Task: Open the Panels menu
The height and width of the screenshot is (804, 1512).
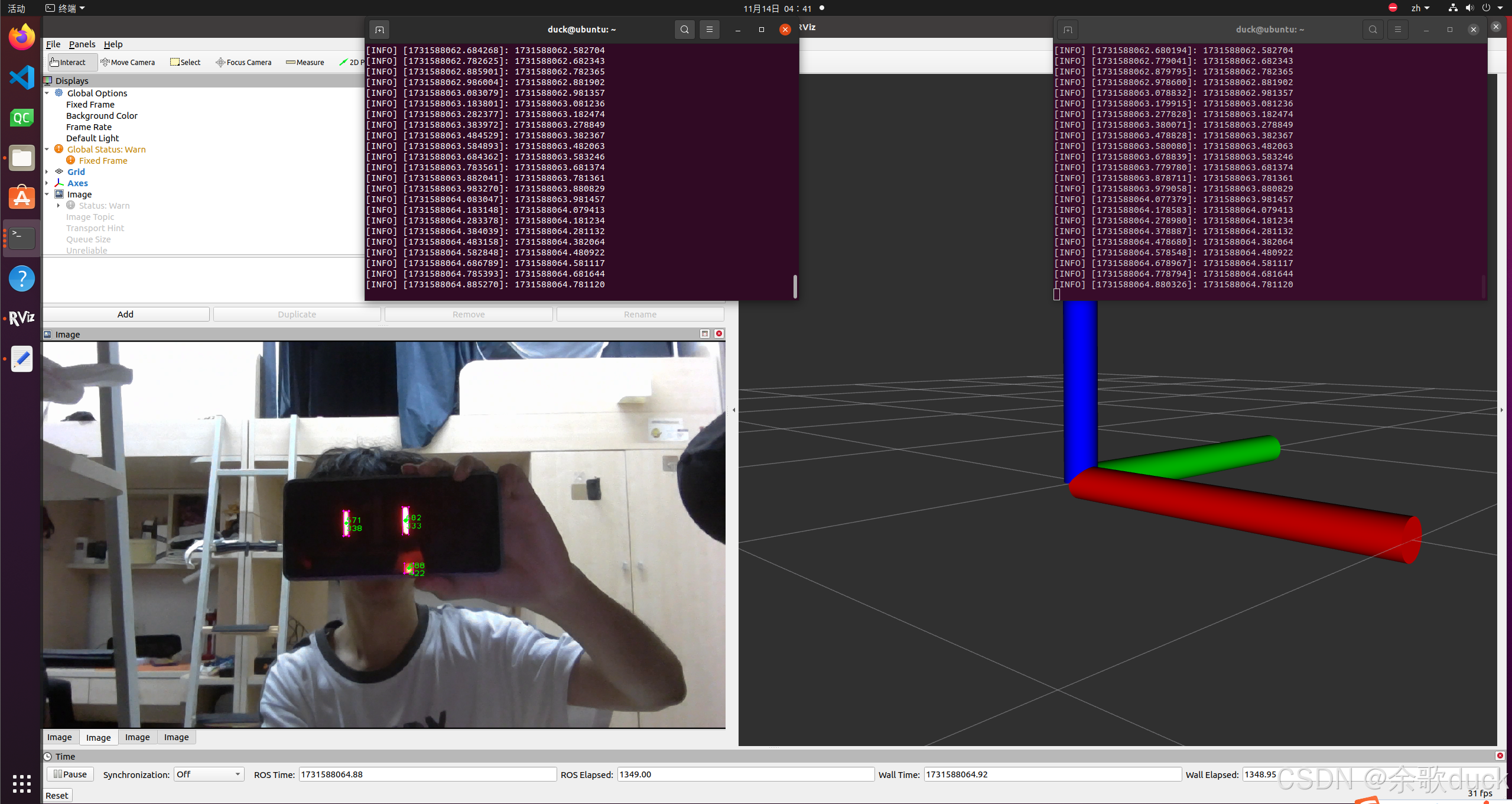Action: pos(82,44)
